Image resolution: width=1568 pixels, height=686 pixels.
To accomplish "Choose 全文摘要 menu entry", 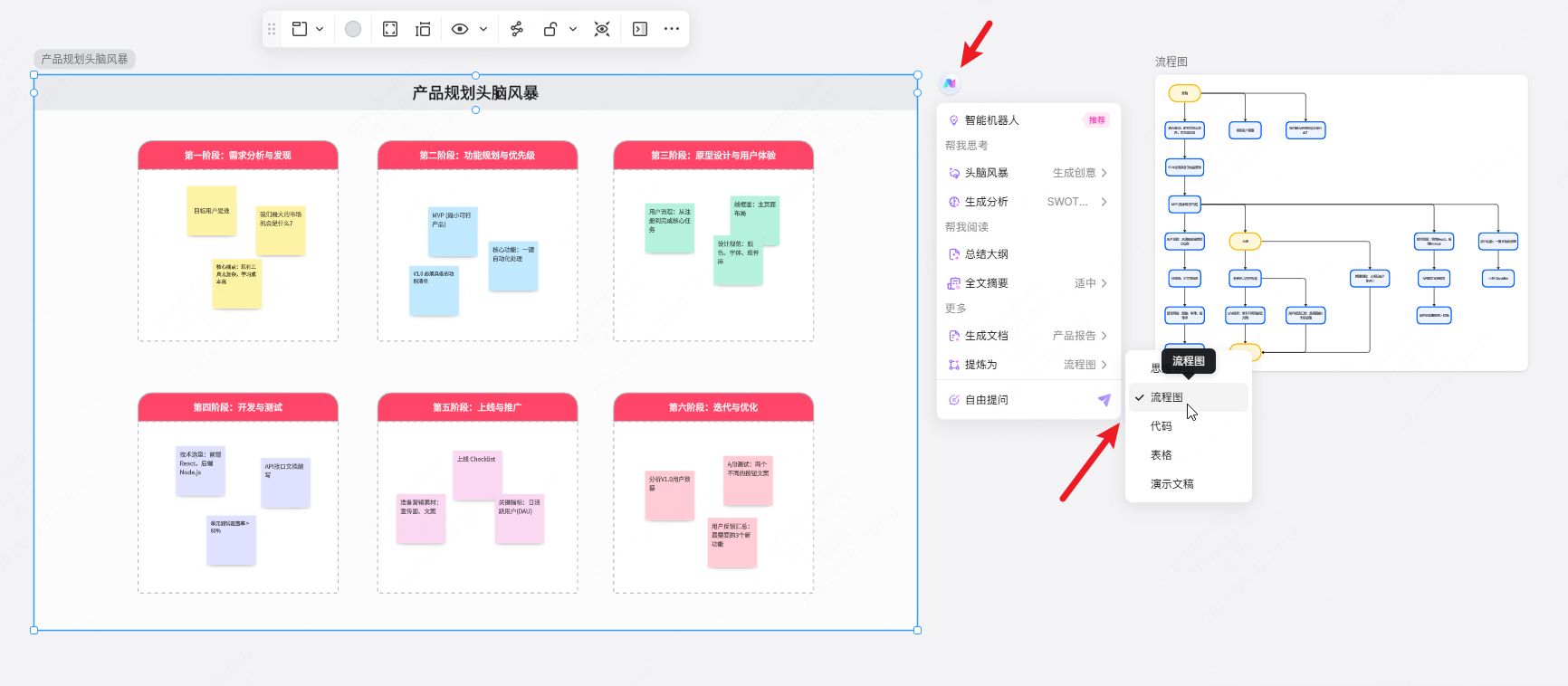I will (x=1028, y=283).
